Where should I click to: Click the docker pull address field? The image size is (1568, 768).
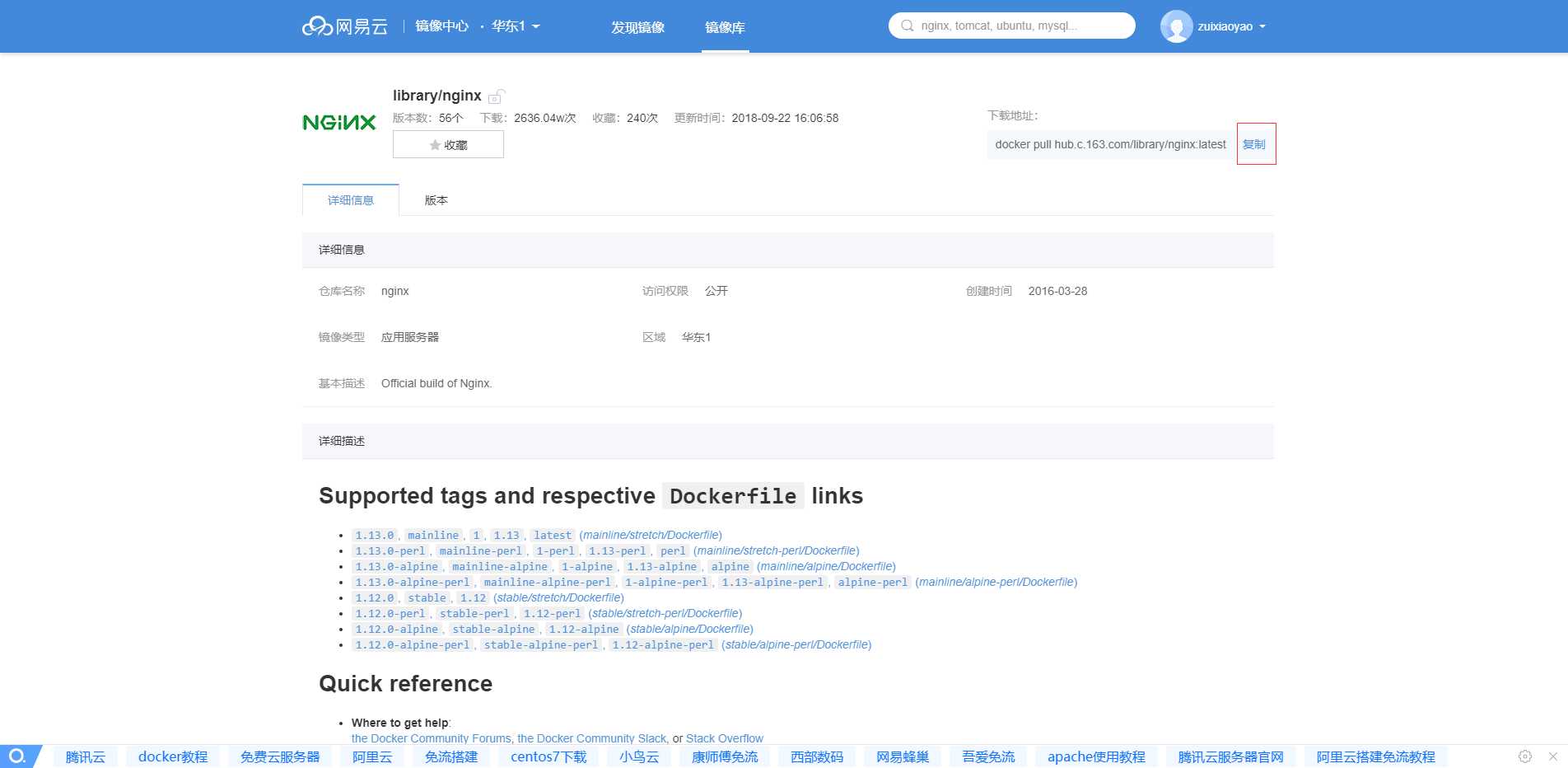point(1110,144)
